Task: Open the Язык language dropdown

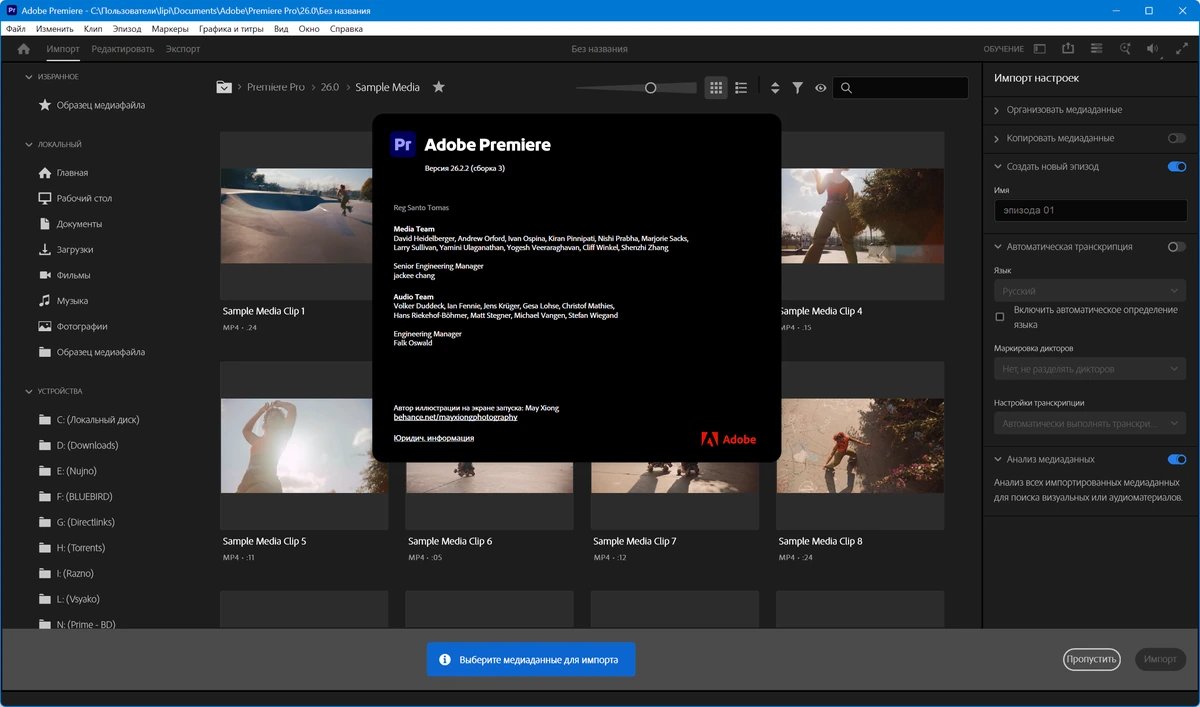Action: click(1090, 292)
